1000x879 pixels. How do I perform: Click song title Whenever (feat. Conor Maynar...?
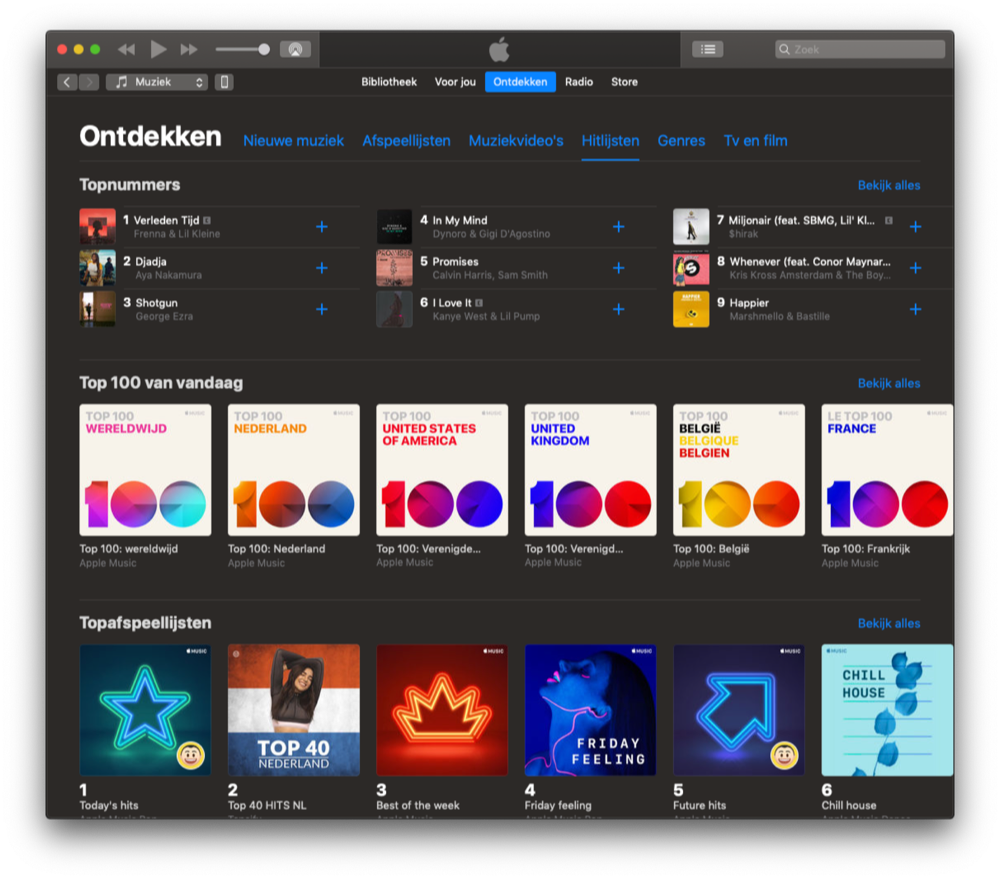(x=810, y=262)
